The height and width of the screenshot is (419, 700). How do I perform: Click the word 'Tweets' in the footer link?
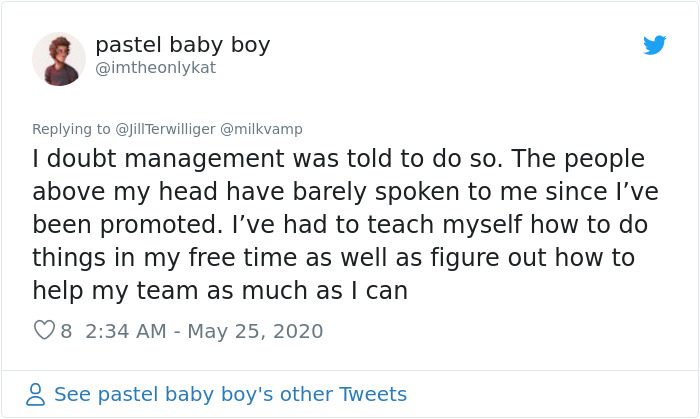click(x=372, y=394)
